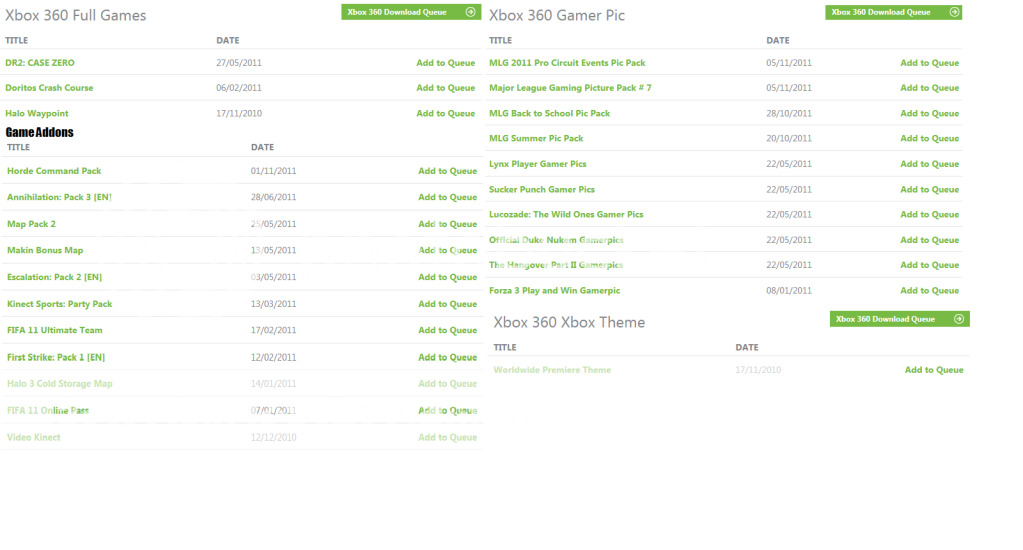Open the Horde Command Pack addon link
The height and width of the screenshot is (550, 1023).
coord(54,171)
